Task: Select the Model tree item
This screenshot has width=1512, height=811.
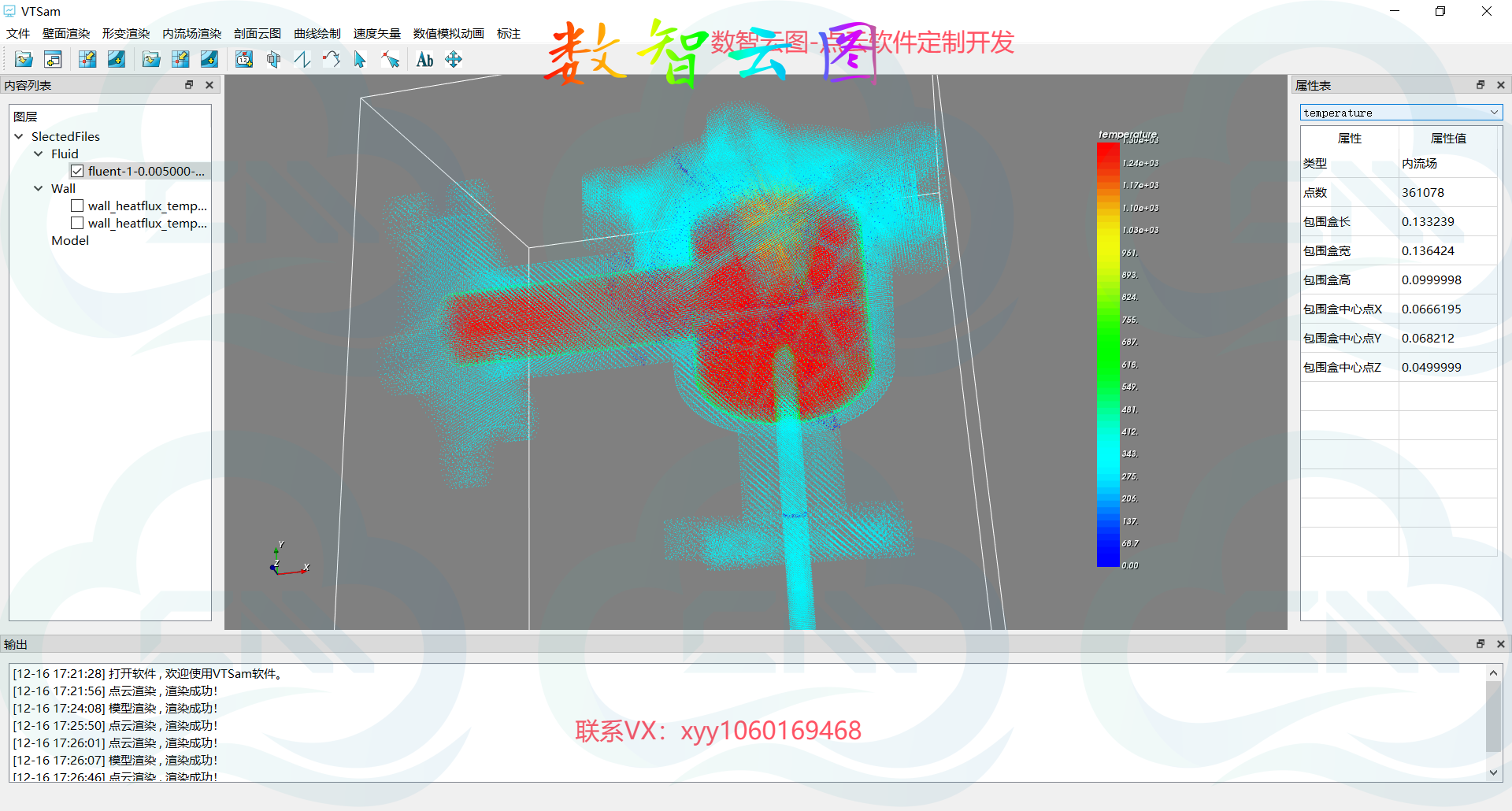Action: pyautogui.click(x=70, y=240)
